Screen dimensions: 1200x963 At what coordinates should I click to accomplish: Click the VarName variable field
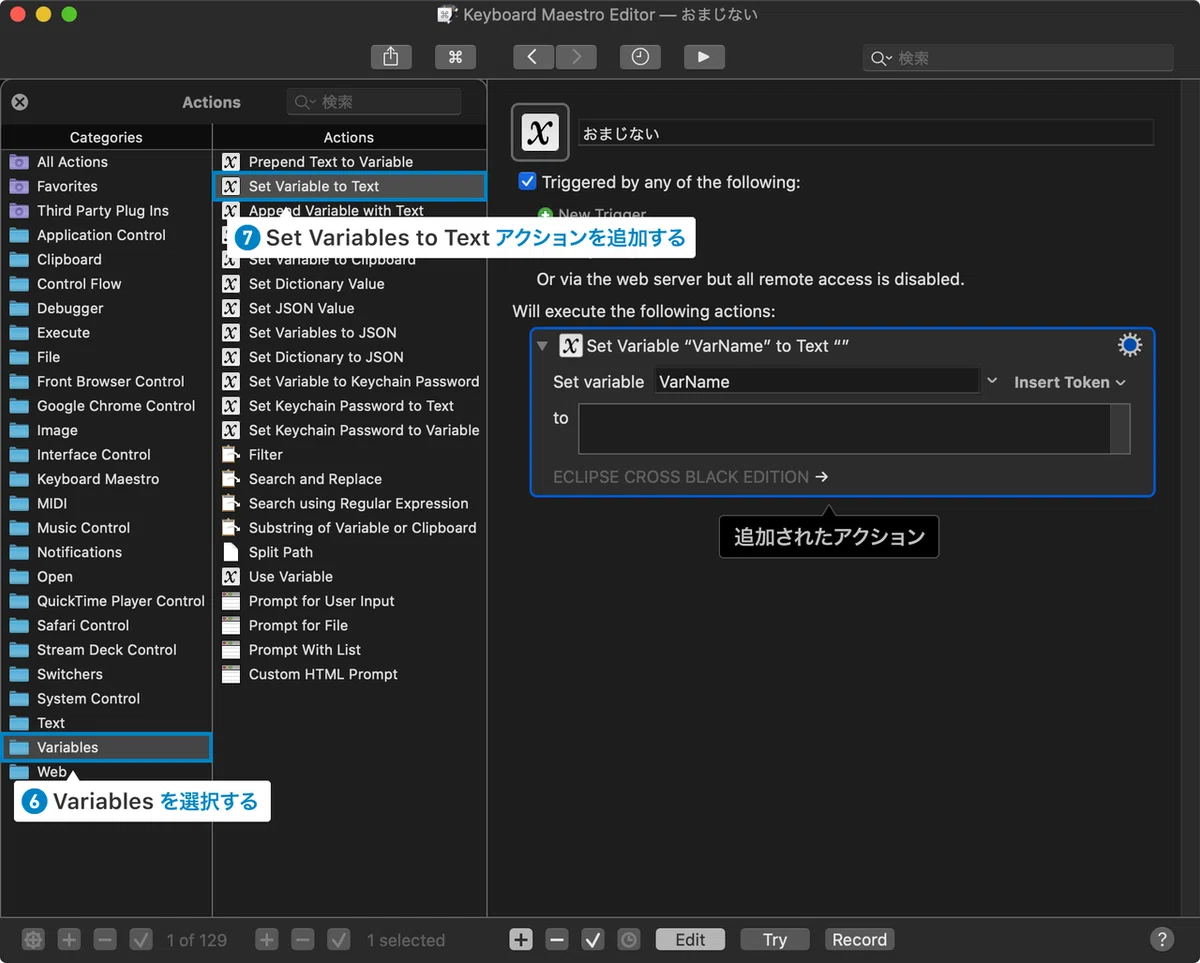pos(816,381)
